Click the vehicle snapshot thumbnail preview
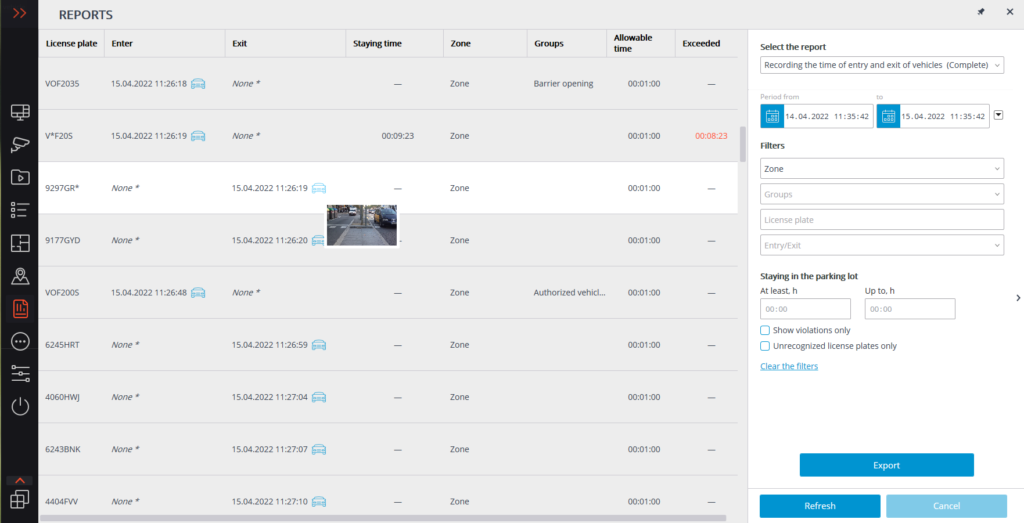The image size is (1024, 523). point(362,225)
